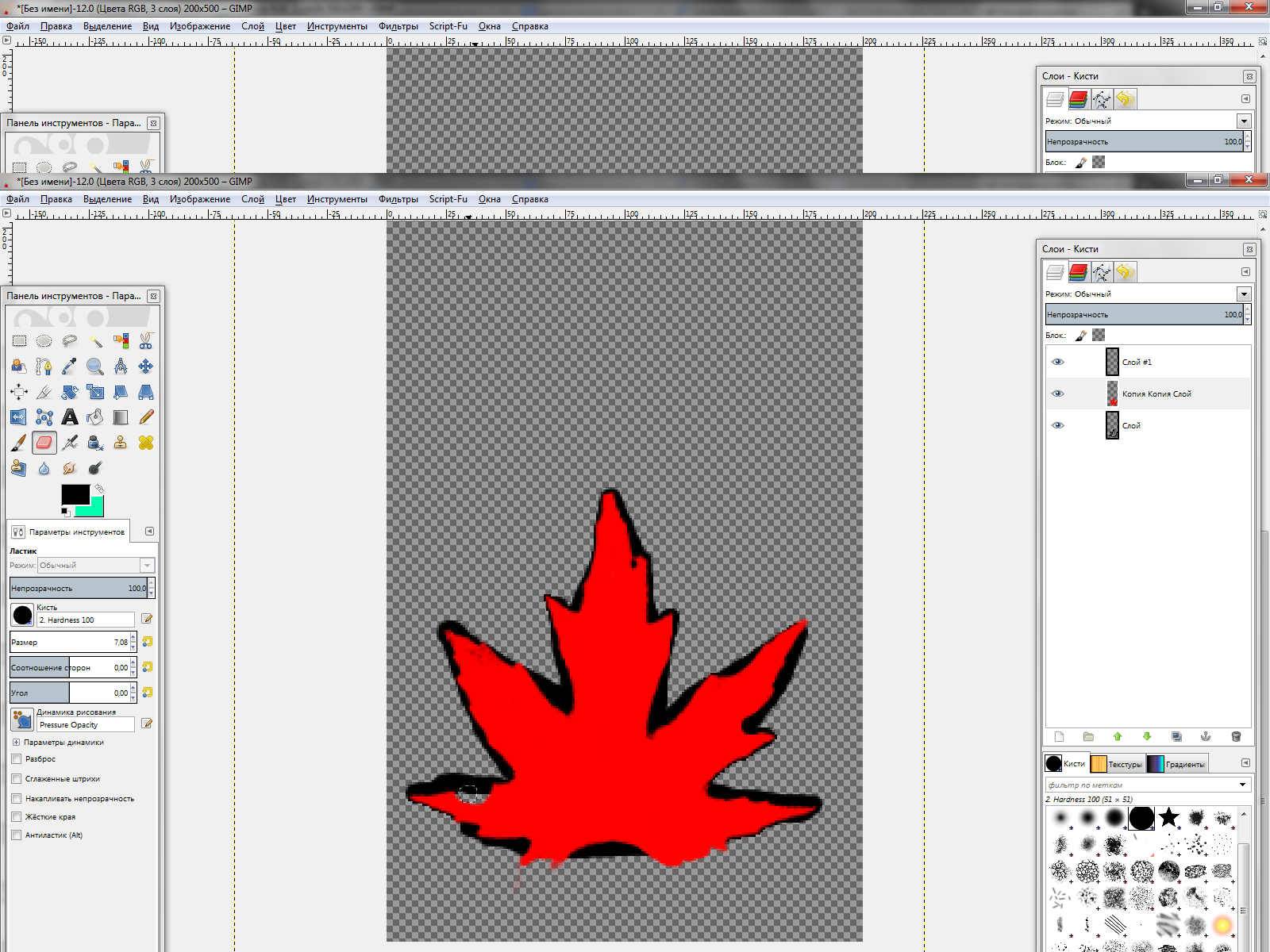The height and width of the screenshot is (952, 1270).
Task: Select the Rectangle Select tool in front toolbox
Action: 19,341
